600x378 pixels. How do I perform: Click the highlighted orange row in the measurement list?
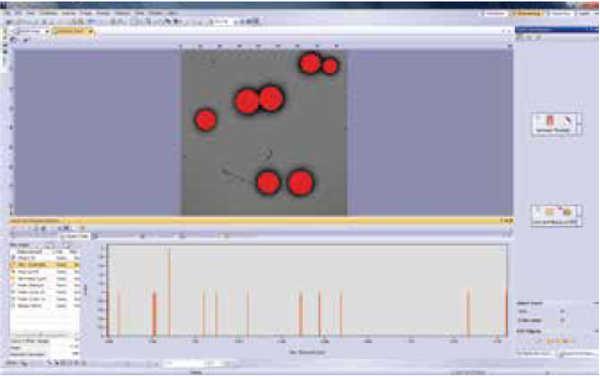pyautogui.click(x=44, y=265)
